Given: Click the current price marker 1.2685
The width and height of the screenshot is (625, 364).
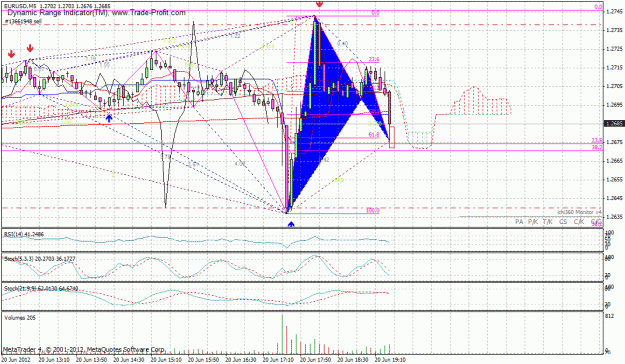Looking at the screenshot, I should pos(614,124).
